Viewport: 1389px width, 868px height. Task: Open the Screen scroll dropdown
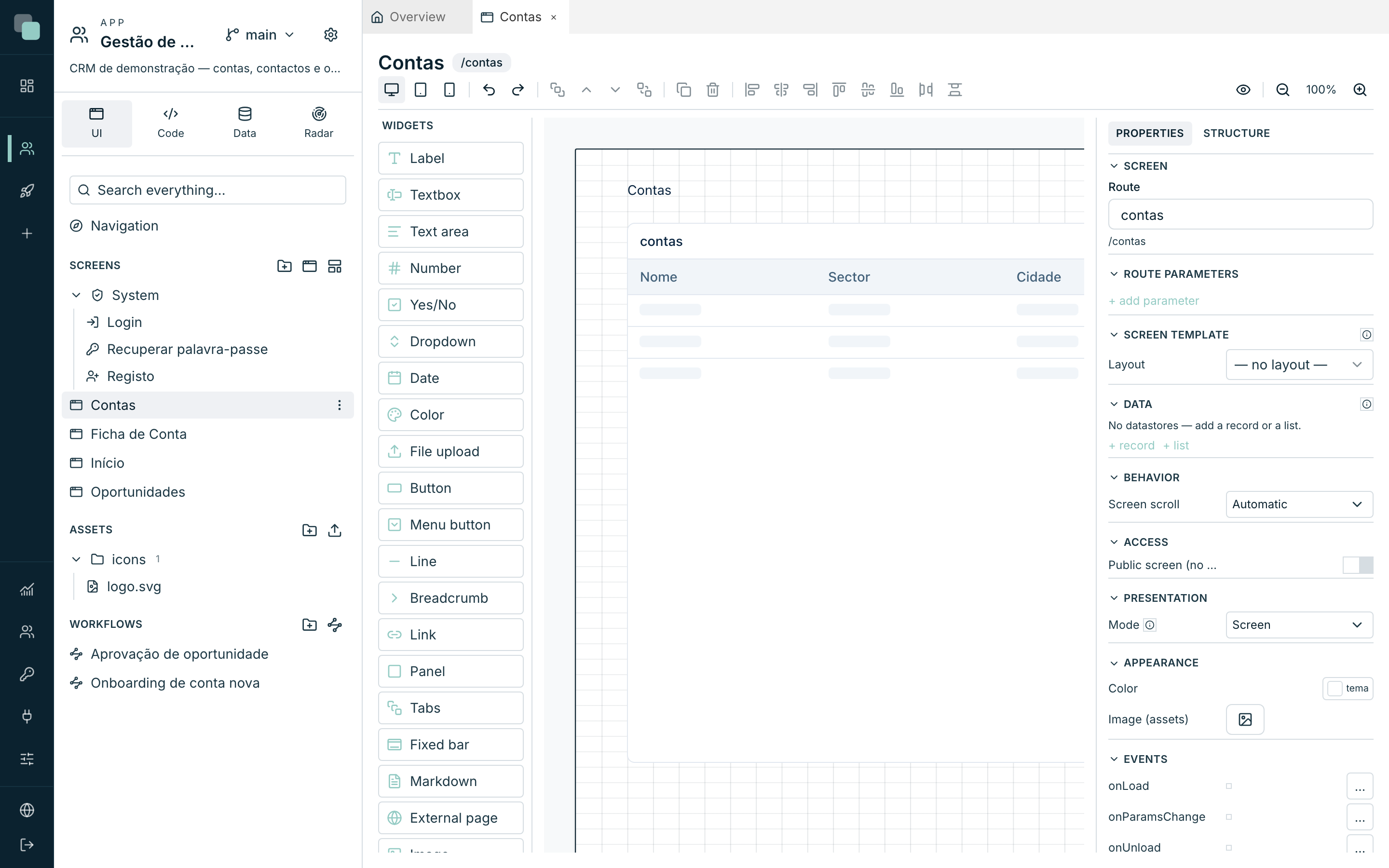tap(1299, 504)
